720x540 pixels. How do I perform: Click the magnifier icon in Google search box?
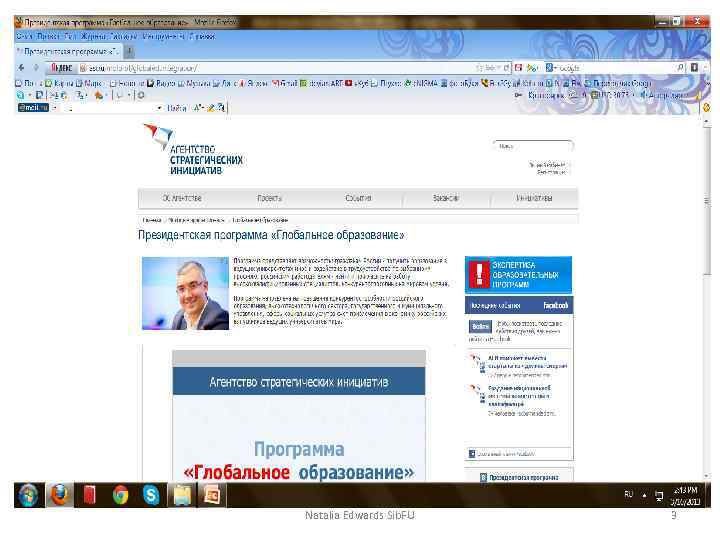click(680, 68)
